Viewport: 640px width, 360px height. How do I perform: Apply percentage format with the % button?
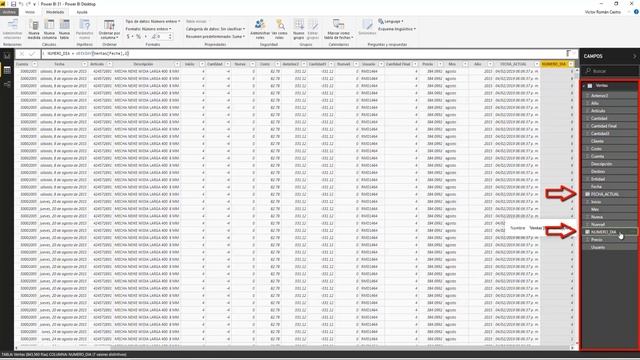[x=138, y=37]
